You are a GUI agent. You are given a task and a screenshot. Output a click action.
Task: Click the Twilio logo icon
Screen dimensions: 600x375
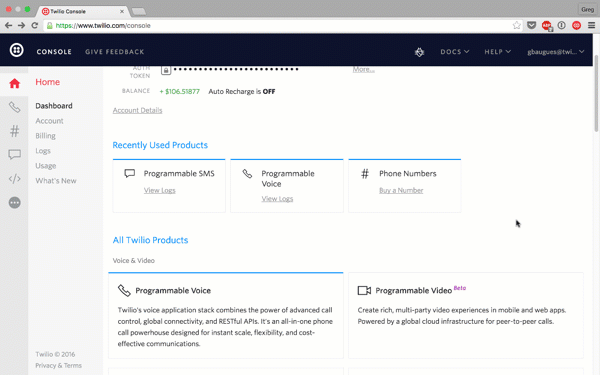pyautogui.click(x=16, y=50)
